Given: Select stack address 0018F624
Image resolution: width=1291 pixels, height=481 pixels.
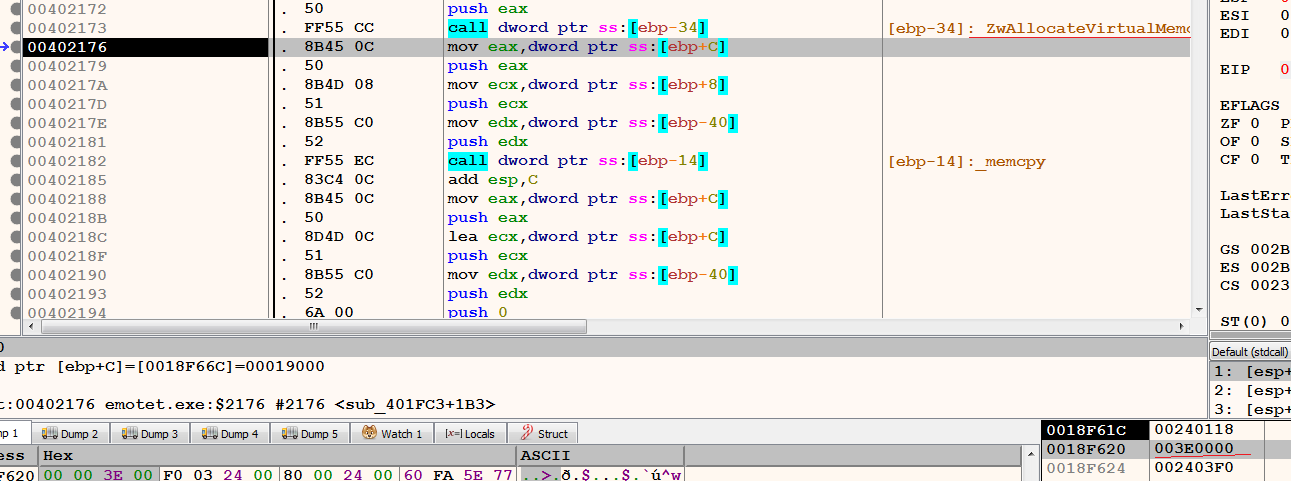Looking at the screenshot, I should click(1085, 468).
